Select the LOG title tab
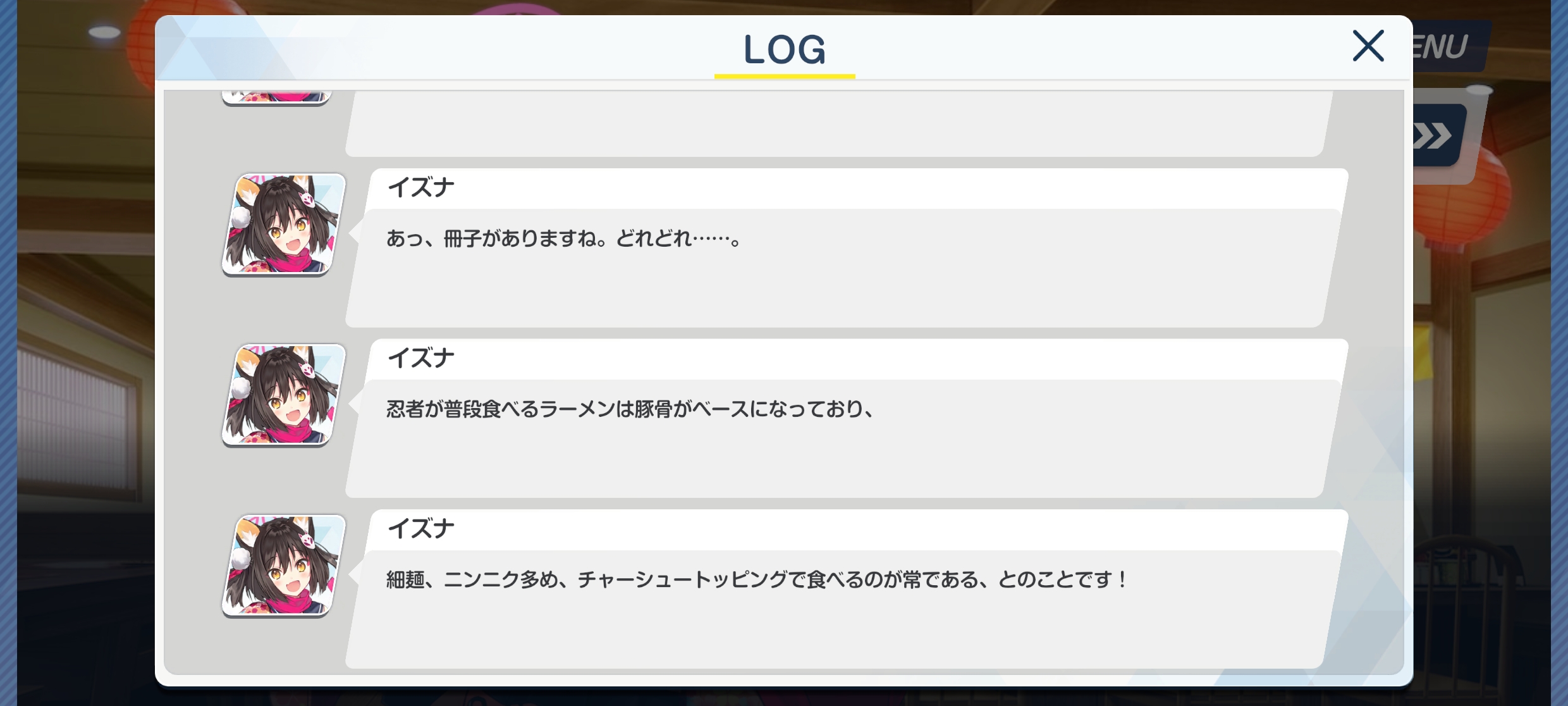The width and height of the screenshot is (1568, 706). [785, 49]
